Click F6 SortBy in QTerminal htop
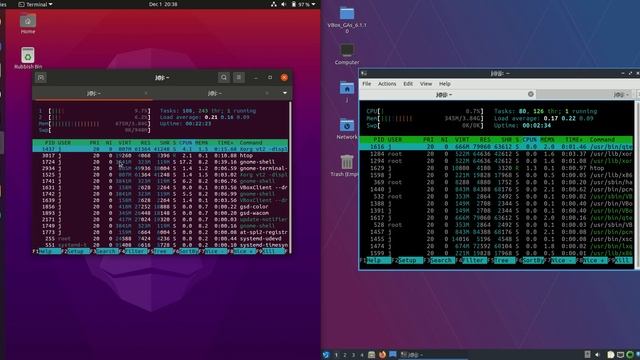 [531, 260]
